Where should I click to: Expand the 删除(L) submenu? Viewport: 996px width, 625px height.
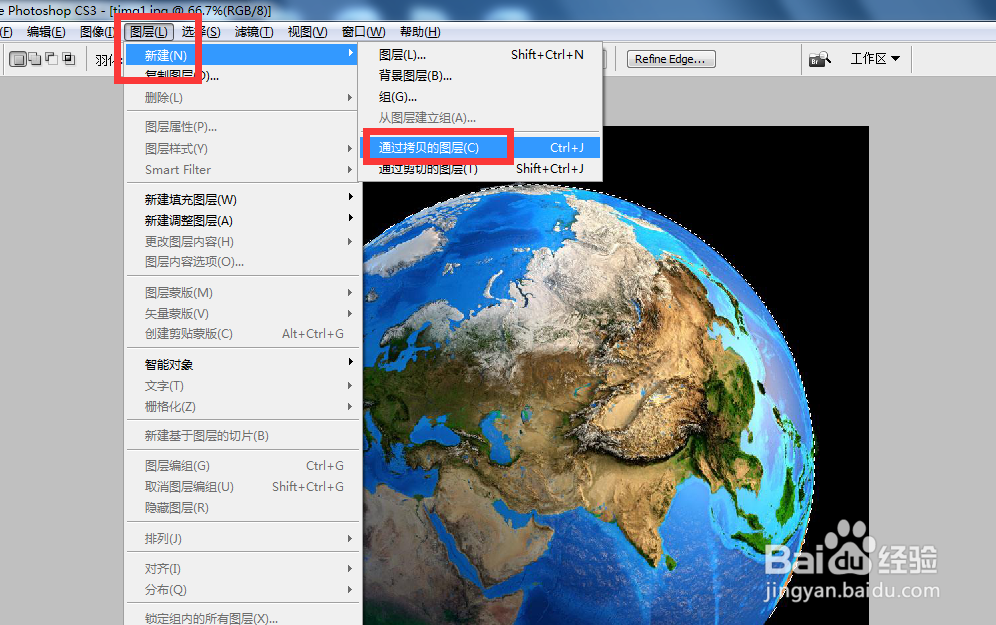pos(242,97)
